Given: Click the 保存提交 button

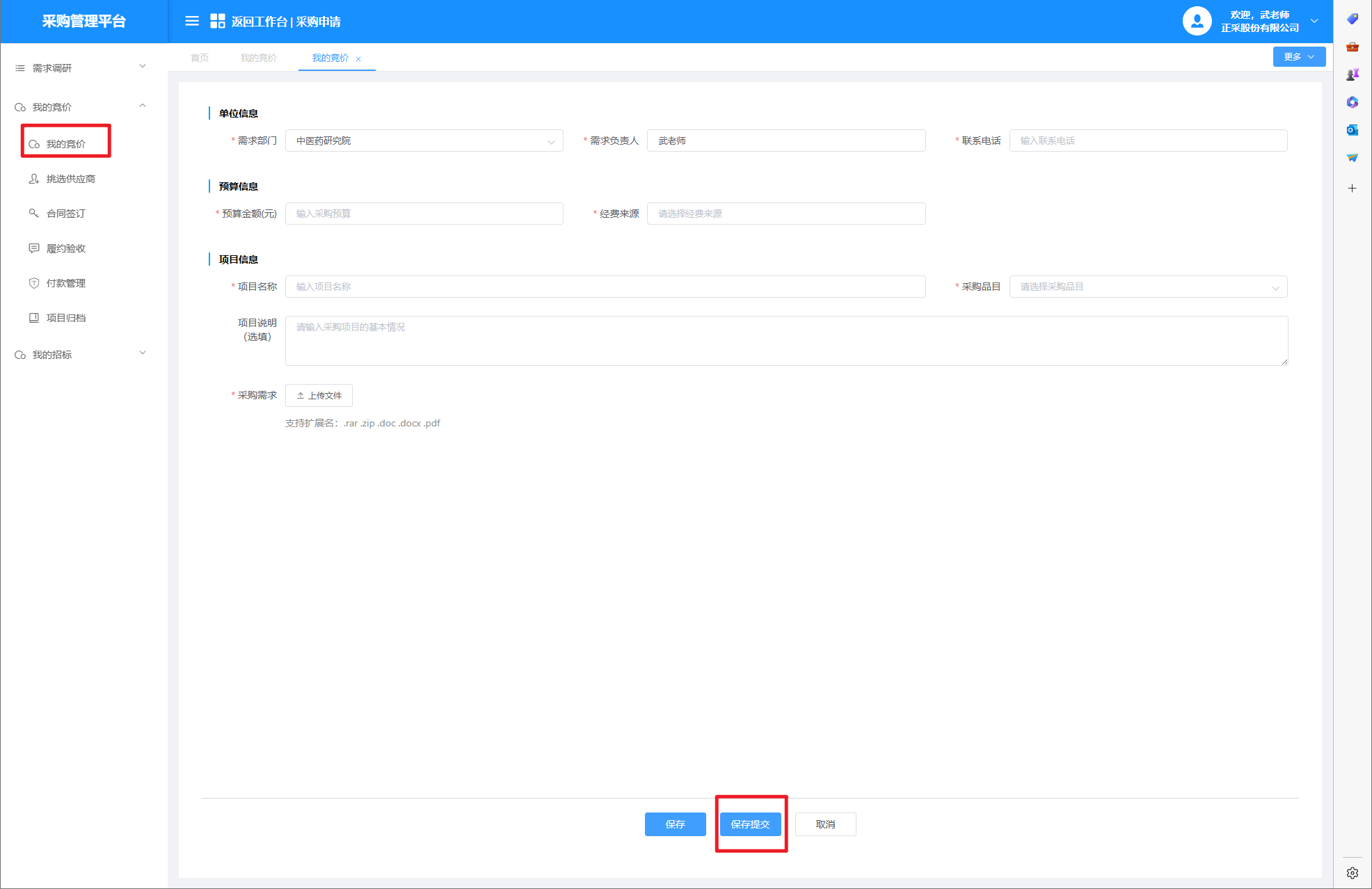Looking at the screenshot, I should point(750,824).
